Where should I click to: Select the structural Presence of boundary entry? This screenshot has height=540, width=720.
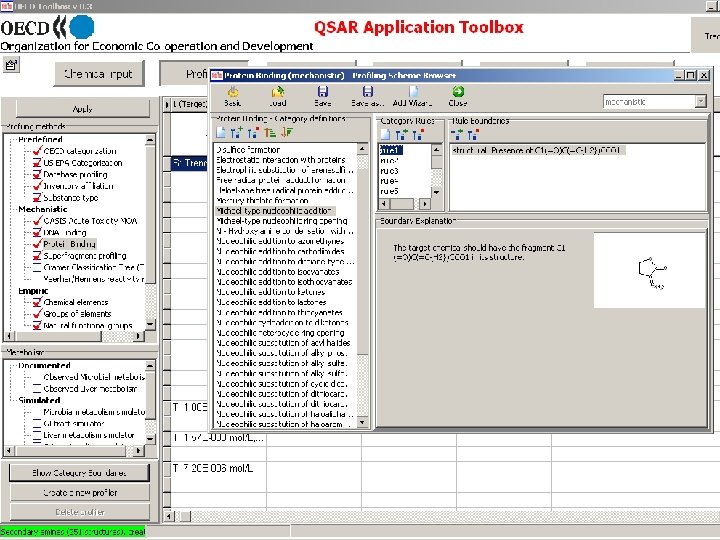click(x=537, y=150)
